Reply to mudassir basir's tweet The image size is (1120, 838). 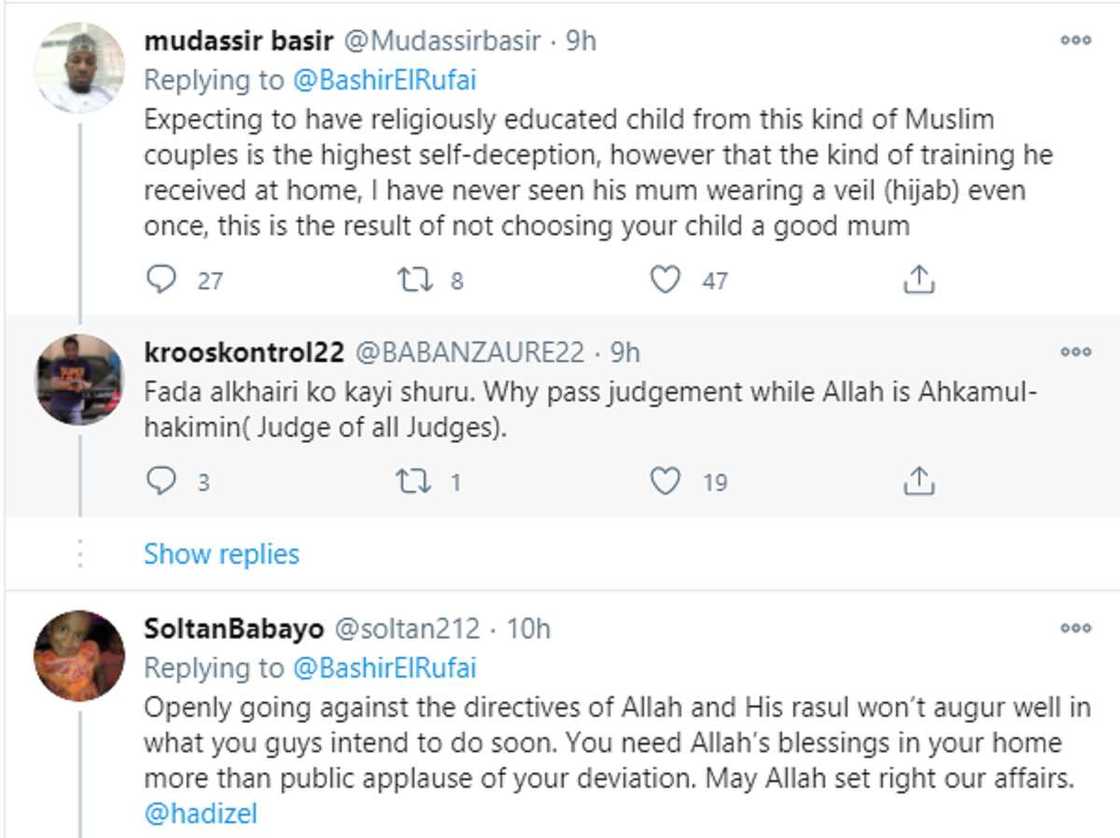(161, 281)
